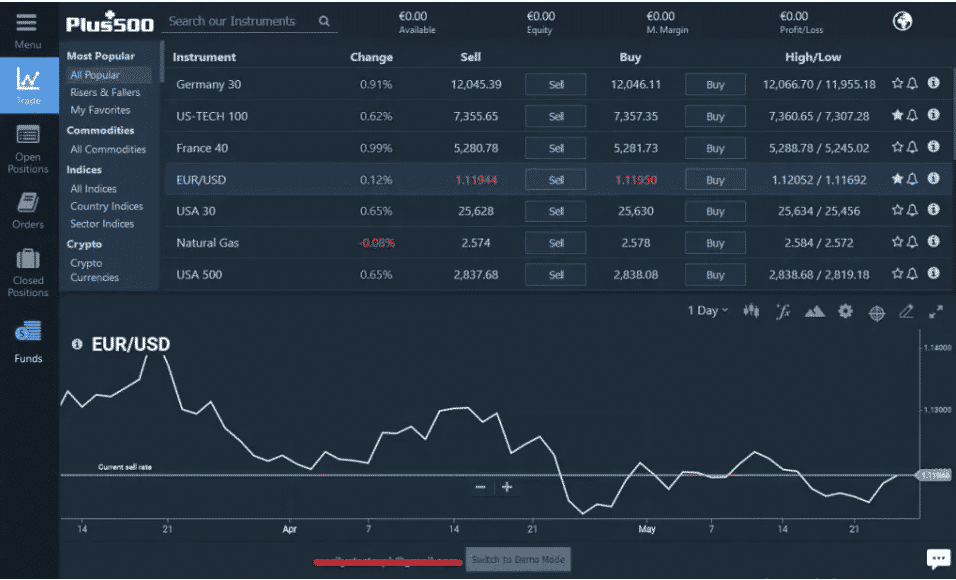This screenshot has width=956, height=580.
Task: Enable price alert bell for France 40
Action: [913, 148]
